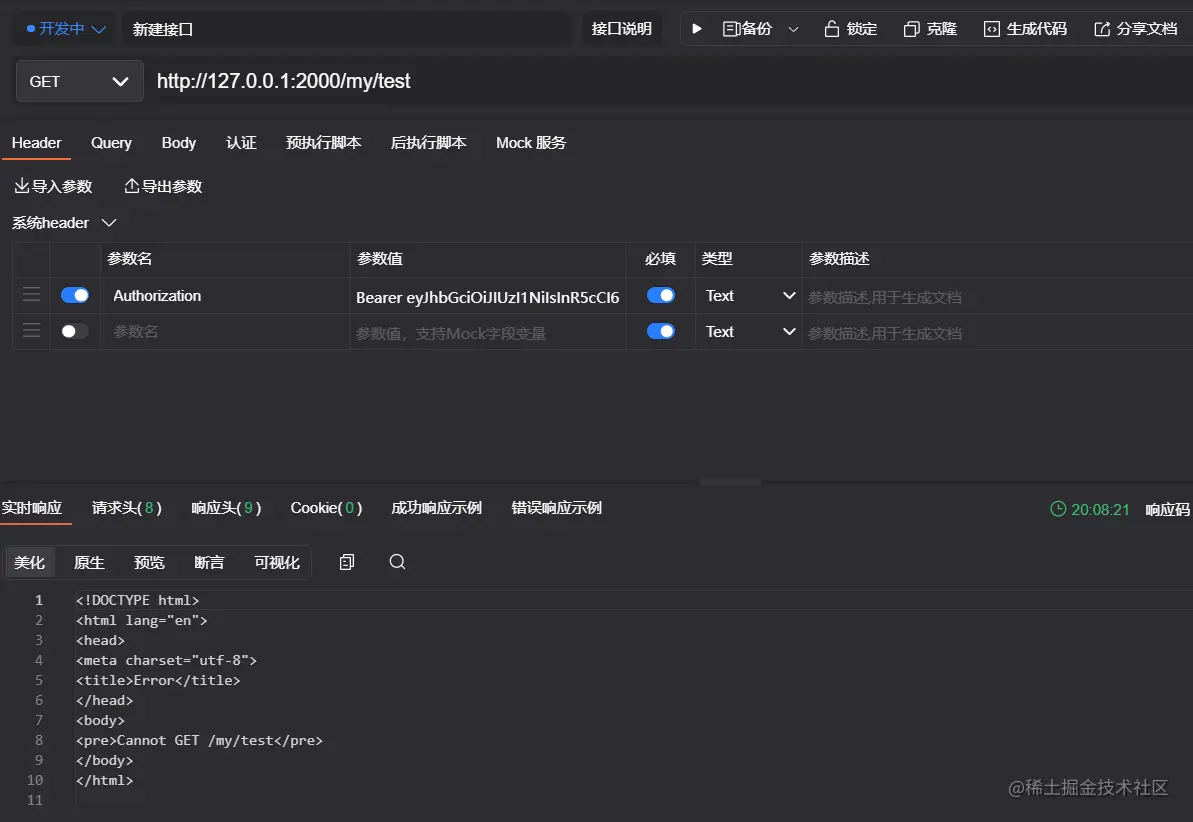Click drag handle of empty parameter row
This screenshot has height=822, width=1193.
click(31, 330)
